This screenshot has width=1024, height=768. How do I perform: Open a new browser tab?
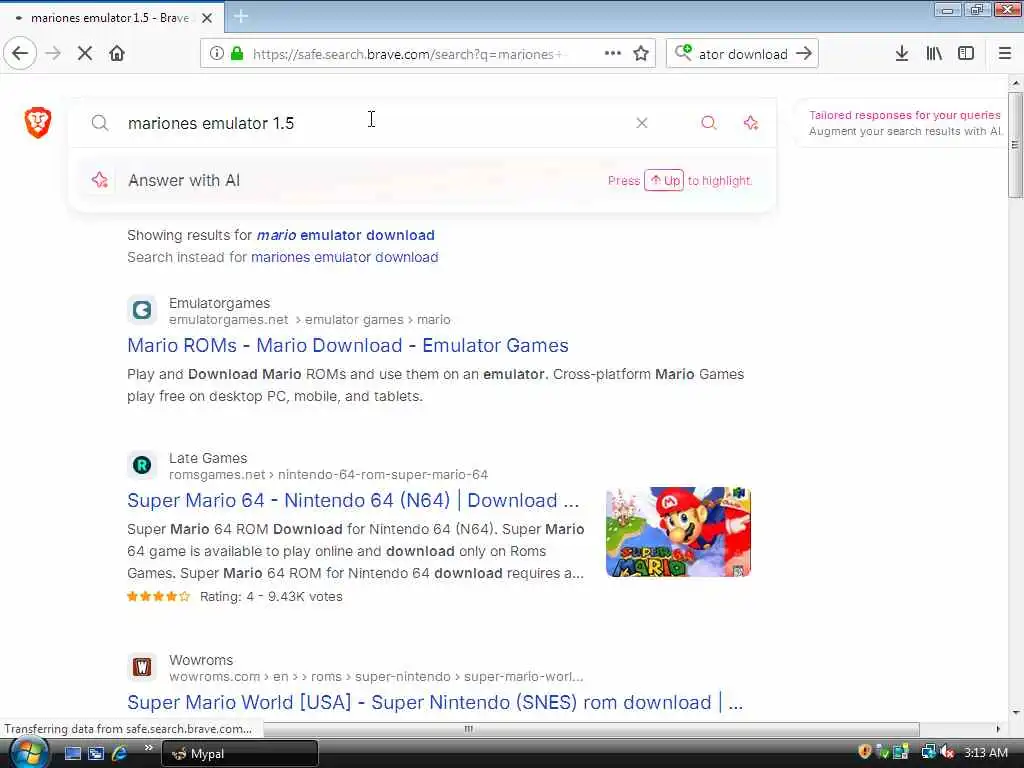[x=240, y=17]
